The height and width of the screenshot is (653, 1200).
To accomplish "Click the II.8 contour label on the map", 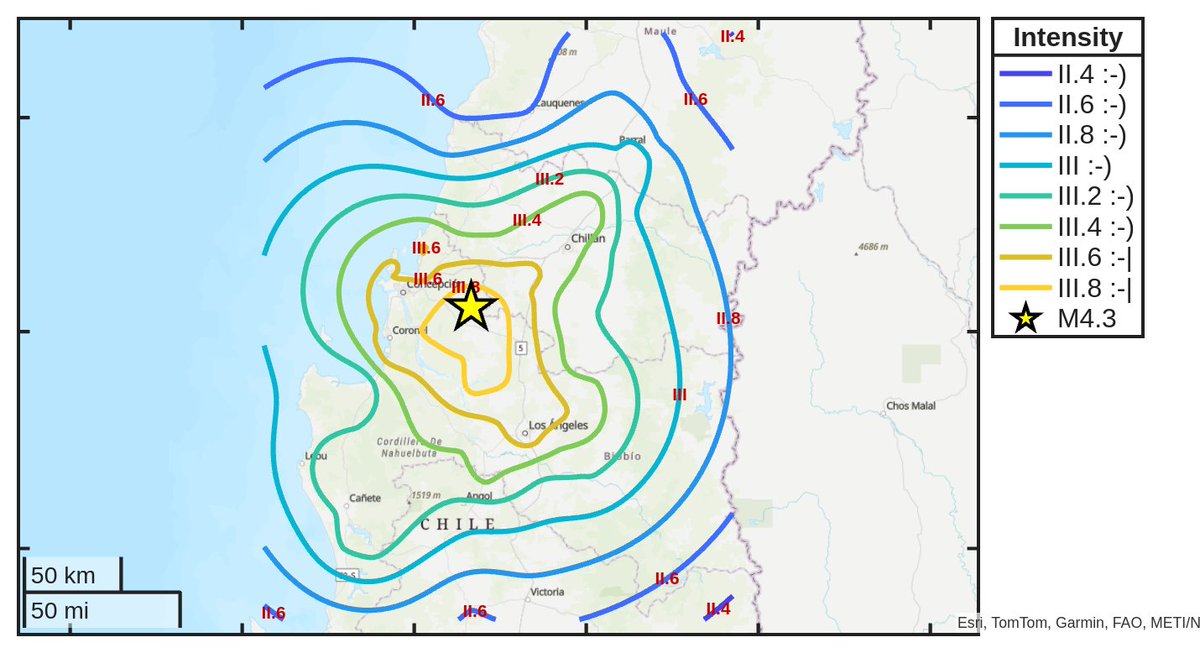I will (728, 319).
